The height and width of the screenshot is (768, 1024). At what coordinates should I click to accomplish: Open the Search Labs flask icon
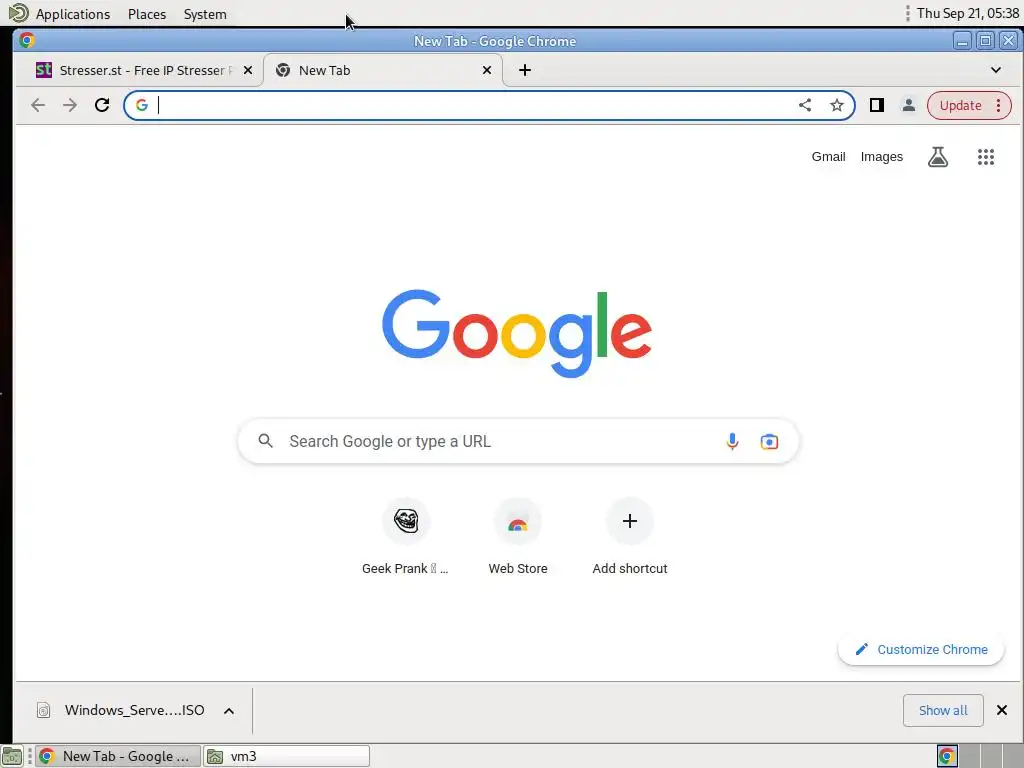coord(938,157)
